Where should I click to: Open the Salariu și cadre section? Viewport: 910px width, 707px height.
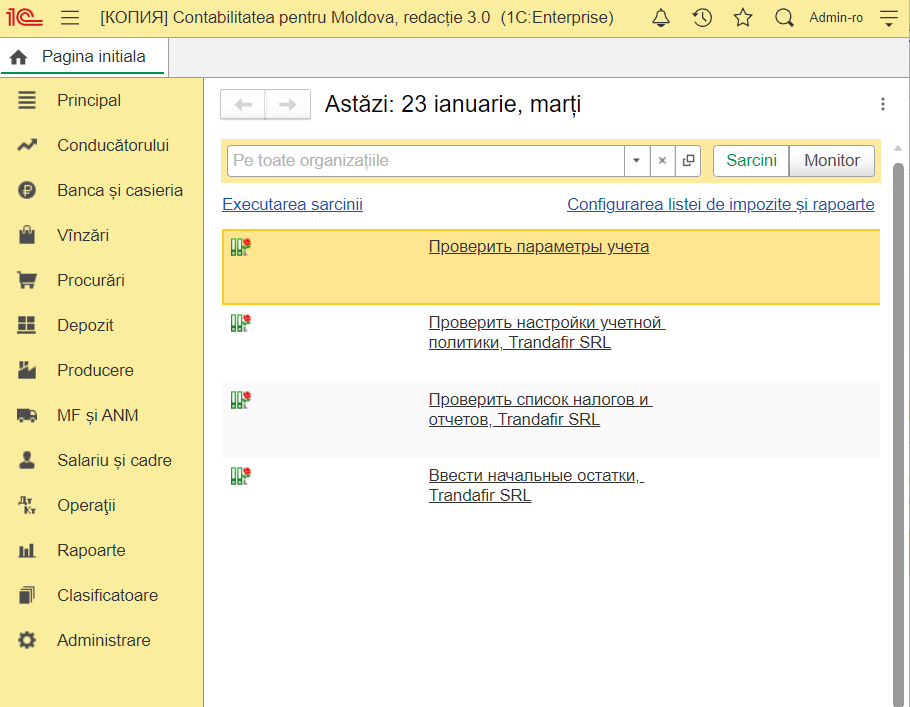[114, 460]
